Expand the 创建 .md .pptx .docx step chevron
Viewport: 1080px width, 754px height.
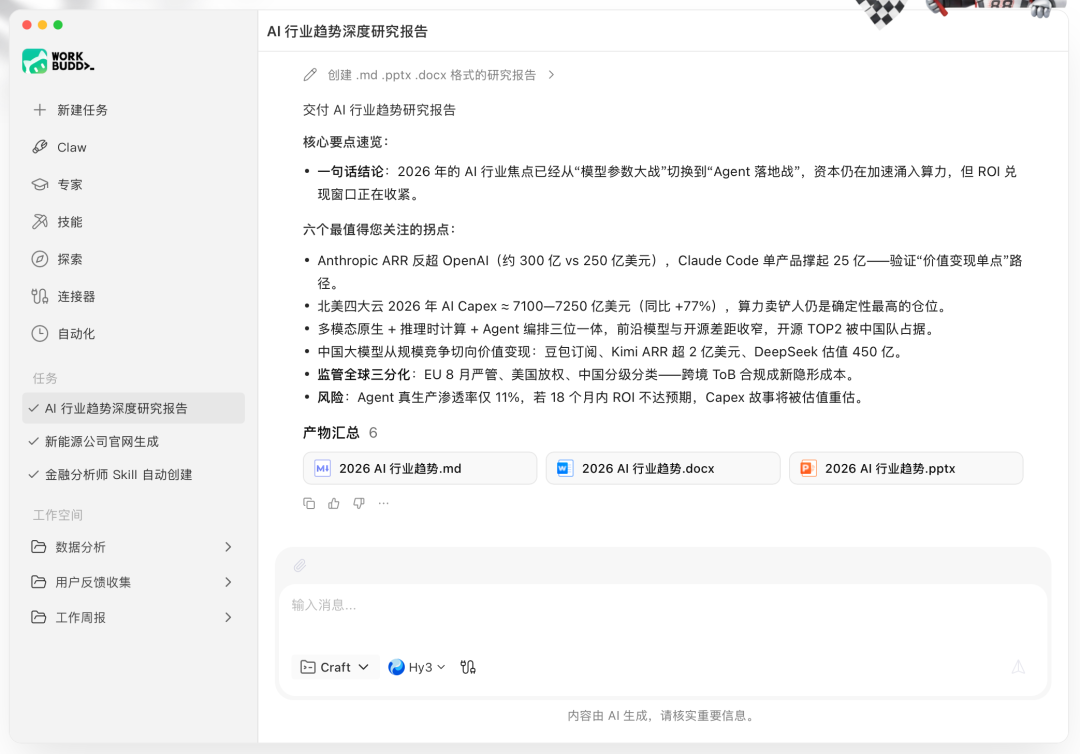pos(551,74)
